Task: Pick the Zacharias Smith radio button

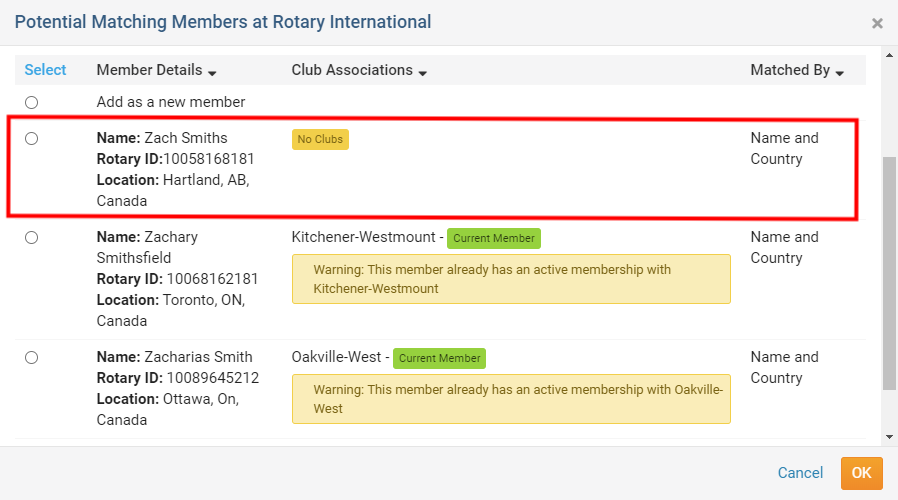Action: [32, 357]
